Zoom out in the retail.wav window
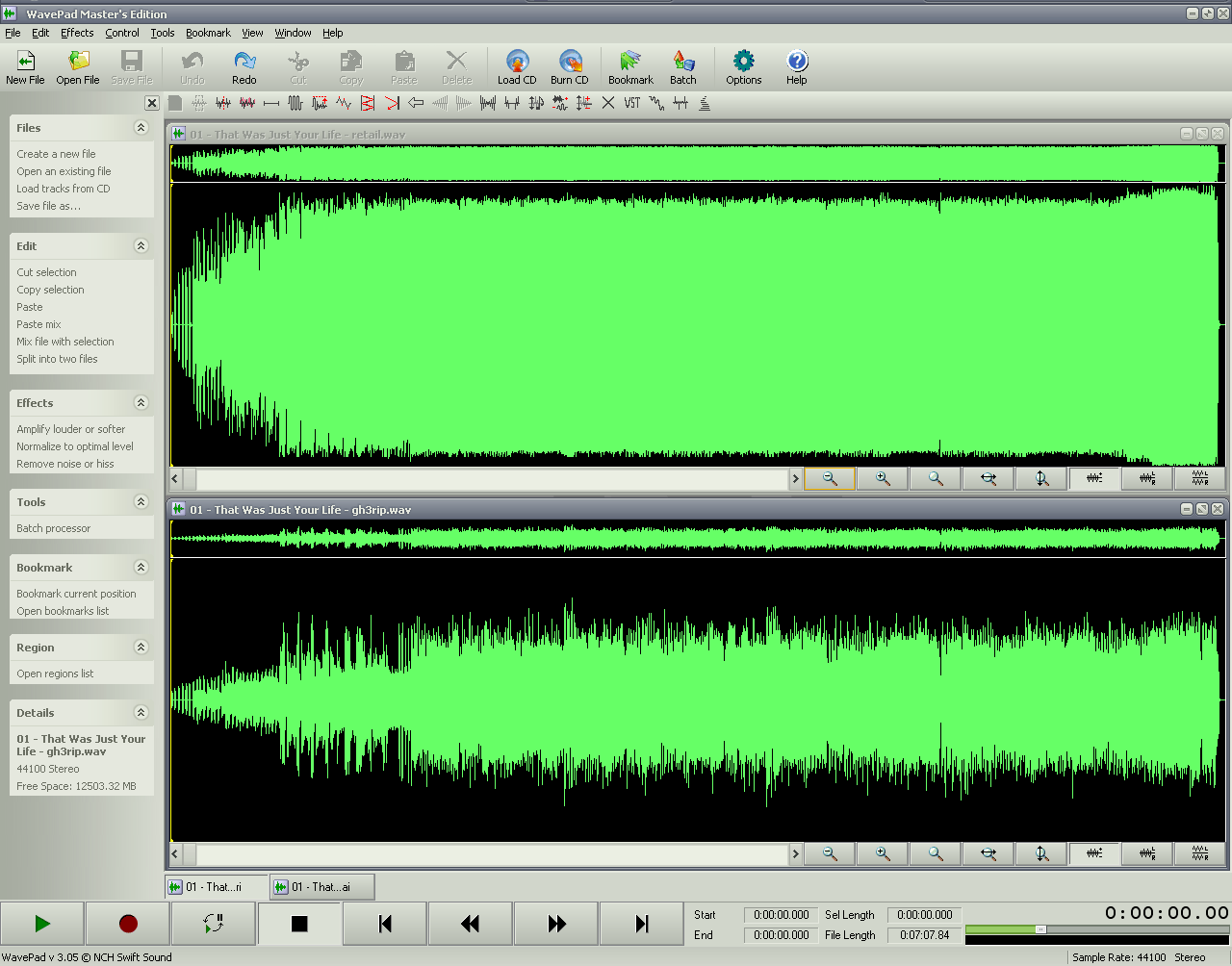 click(x=830, y=478)
